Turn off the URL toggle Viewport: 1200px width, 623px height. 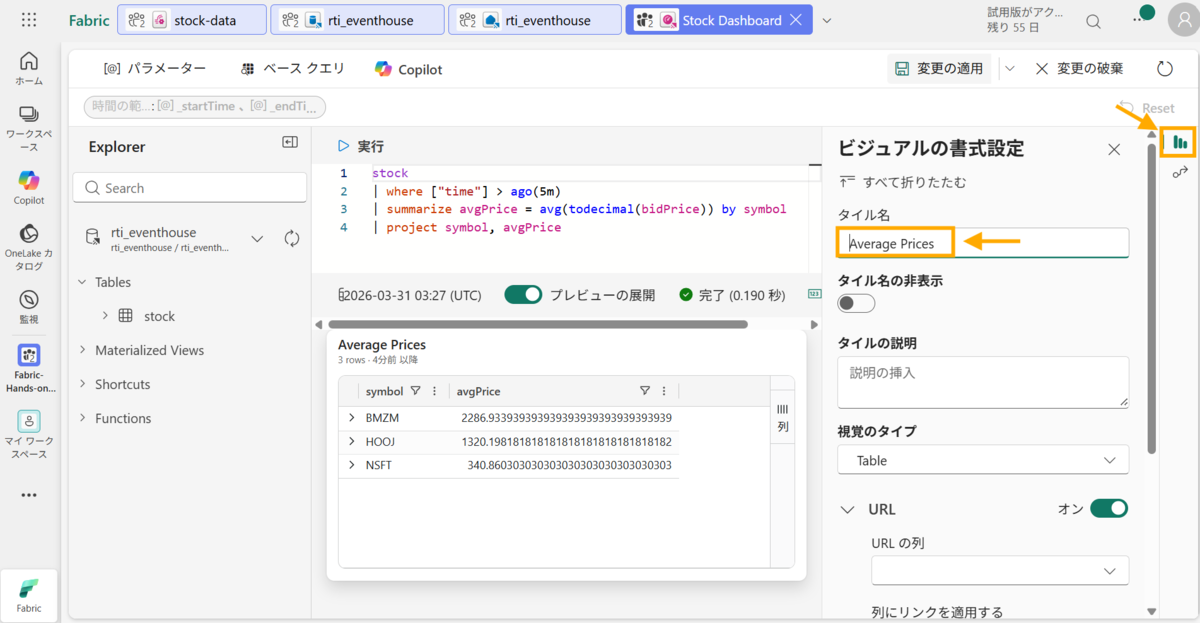[1108, 508]
